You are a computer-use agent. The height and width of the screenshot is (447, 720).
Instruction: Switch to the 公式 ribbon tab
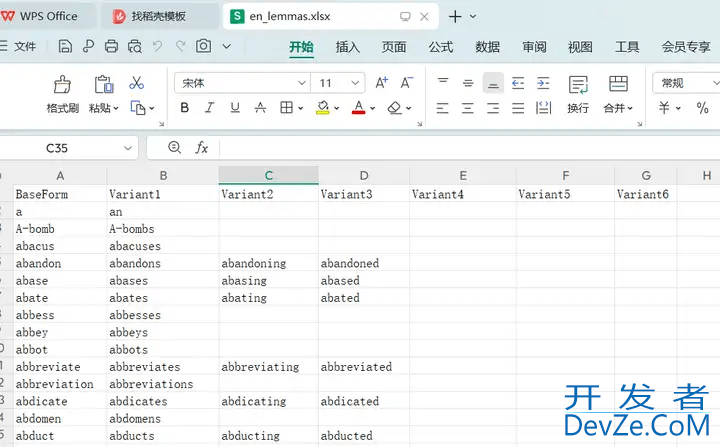coord(441,47)
